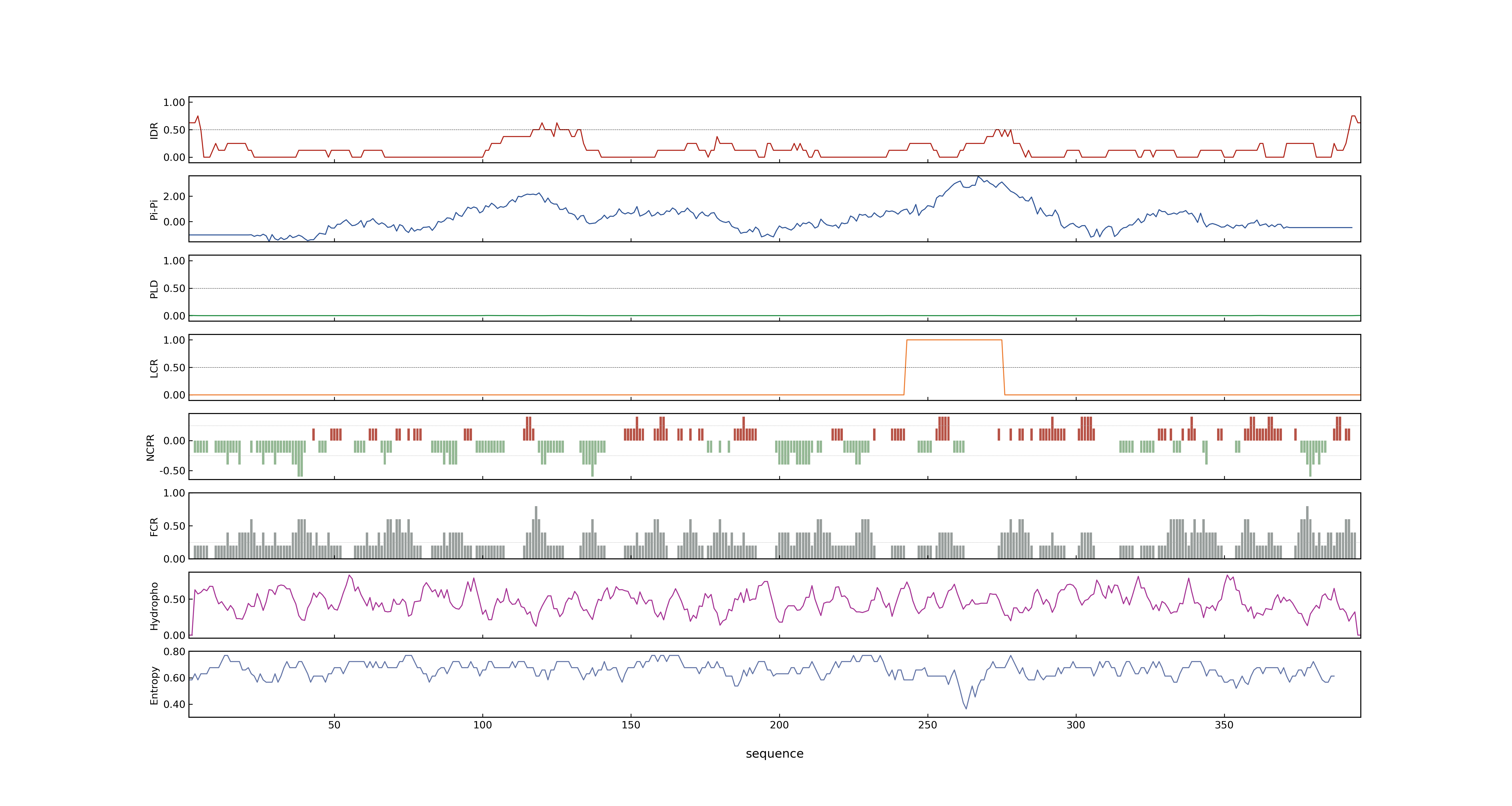
Task: Click the Entropy axis label
Action: click(x=154, y=685)
